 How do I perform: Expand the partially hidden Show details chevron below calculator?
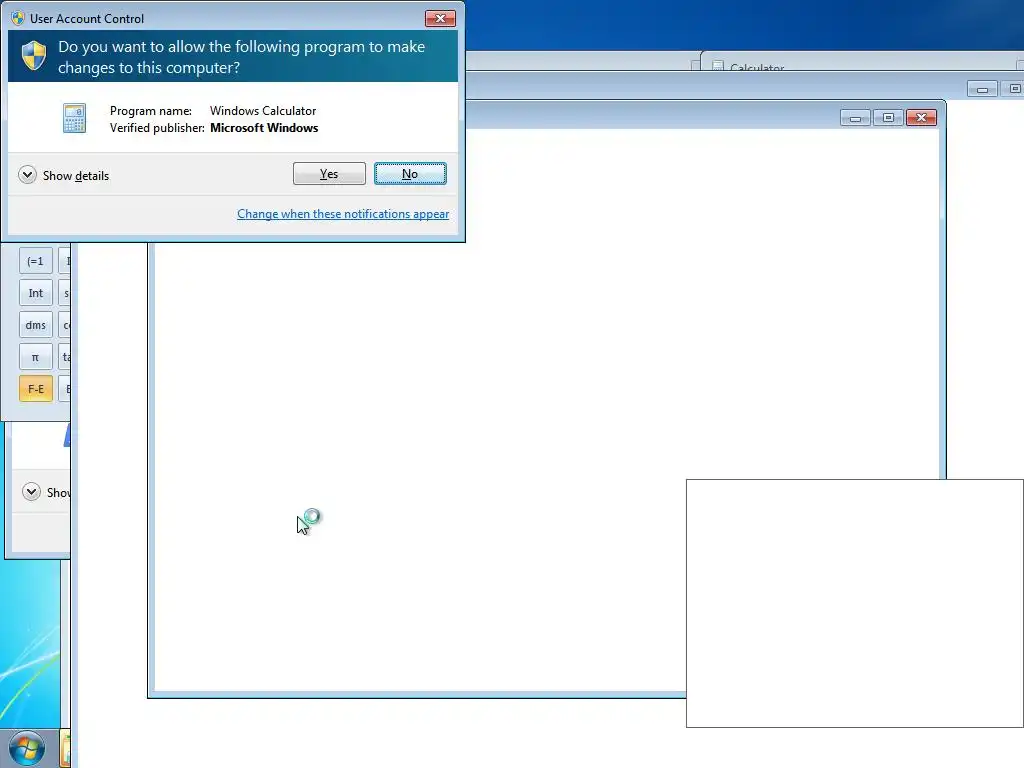click(31, 492)
